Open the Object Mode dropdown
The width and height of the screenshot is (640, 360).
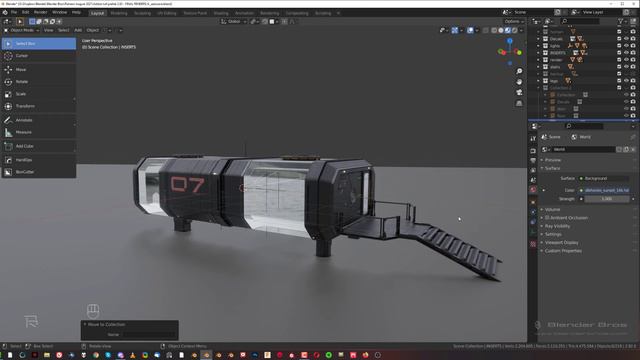[22, 30]
